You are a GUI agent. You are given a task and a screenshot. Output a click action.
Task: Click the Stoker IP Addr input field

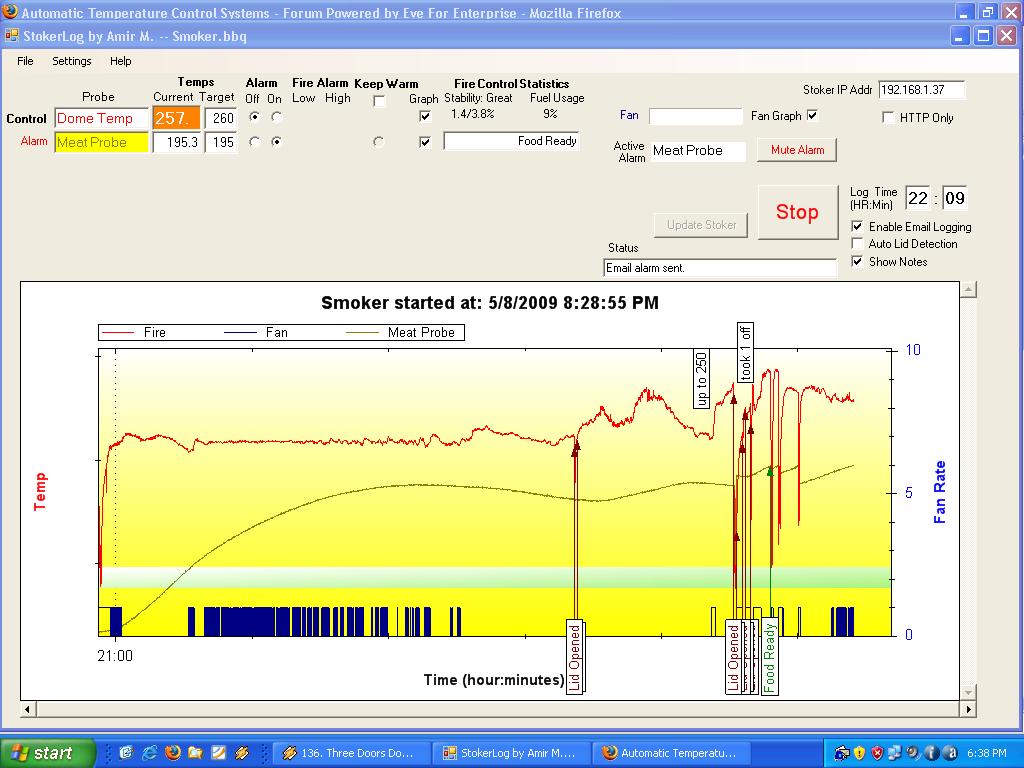[x=922, y=90]
